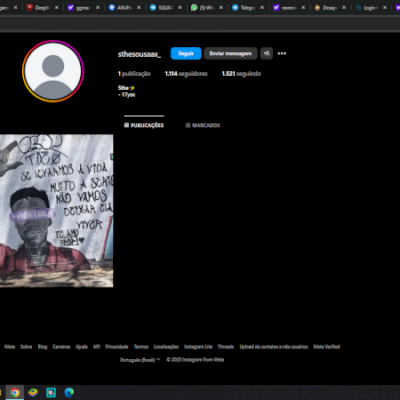Open BlueStacks from the taskbar
This screenshot has height=400, width=400.
pos(33,392)
